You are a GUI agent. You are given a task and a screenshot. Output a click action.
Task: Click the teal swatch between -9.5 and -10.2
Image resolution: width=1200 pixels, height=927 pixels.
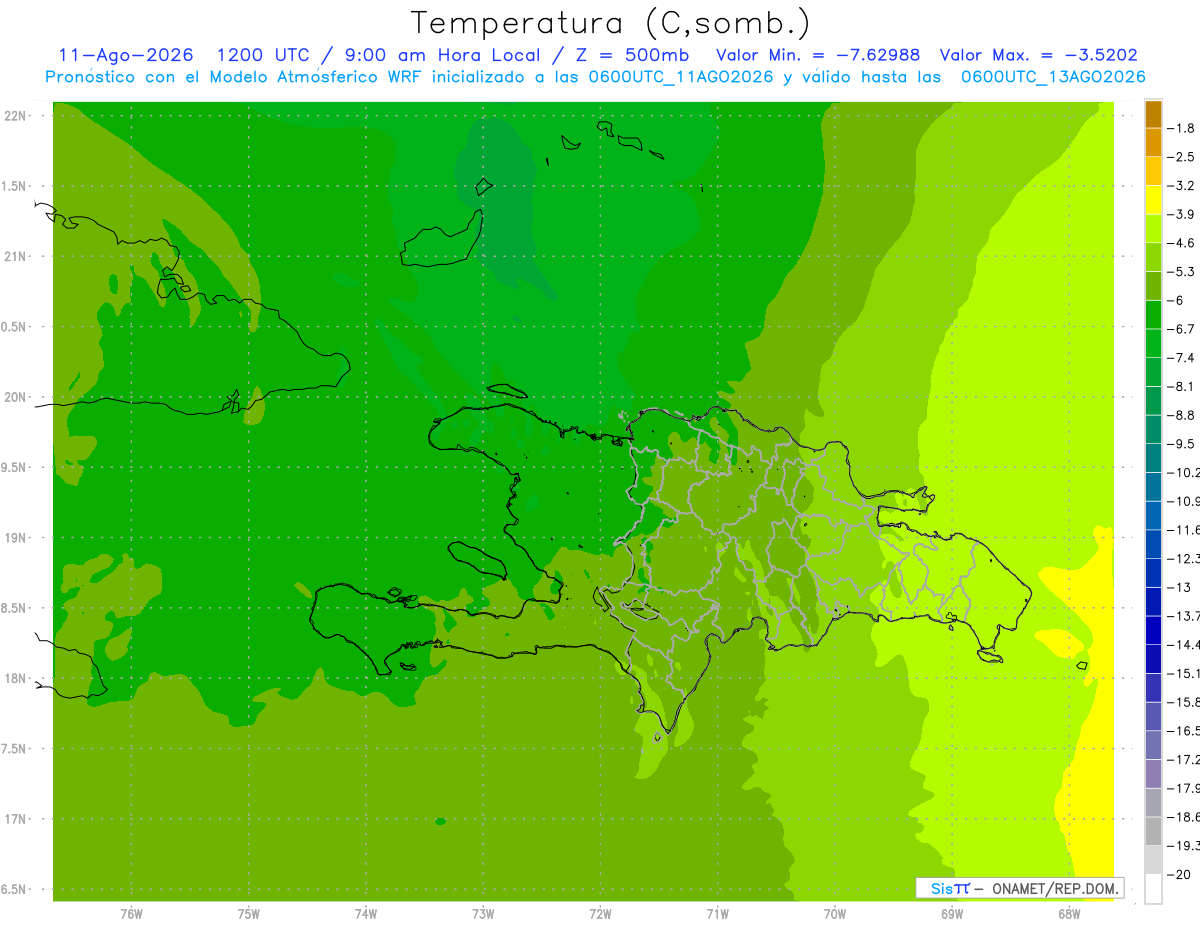coord(1153,458)
